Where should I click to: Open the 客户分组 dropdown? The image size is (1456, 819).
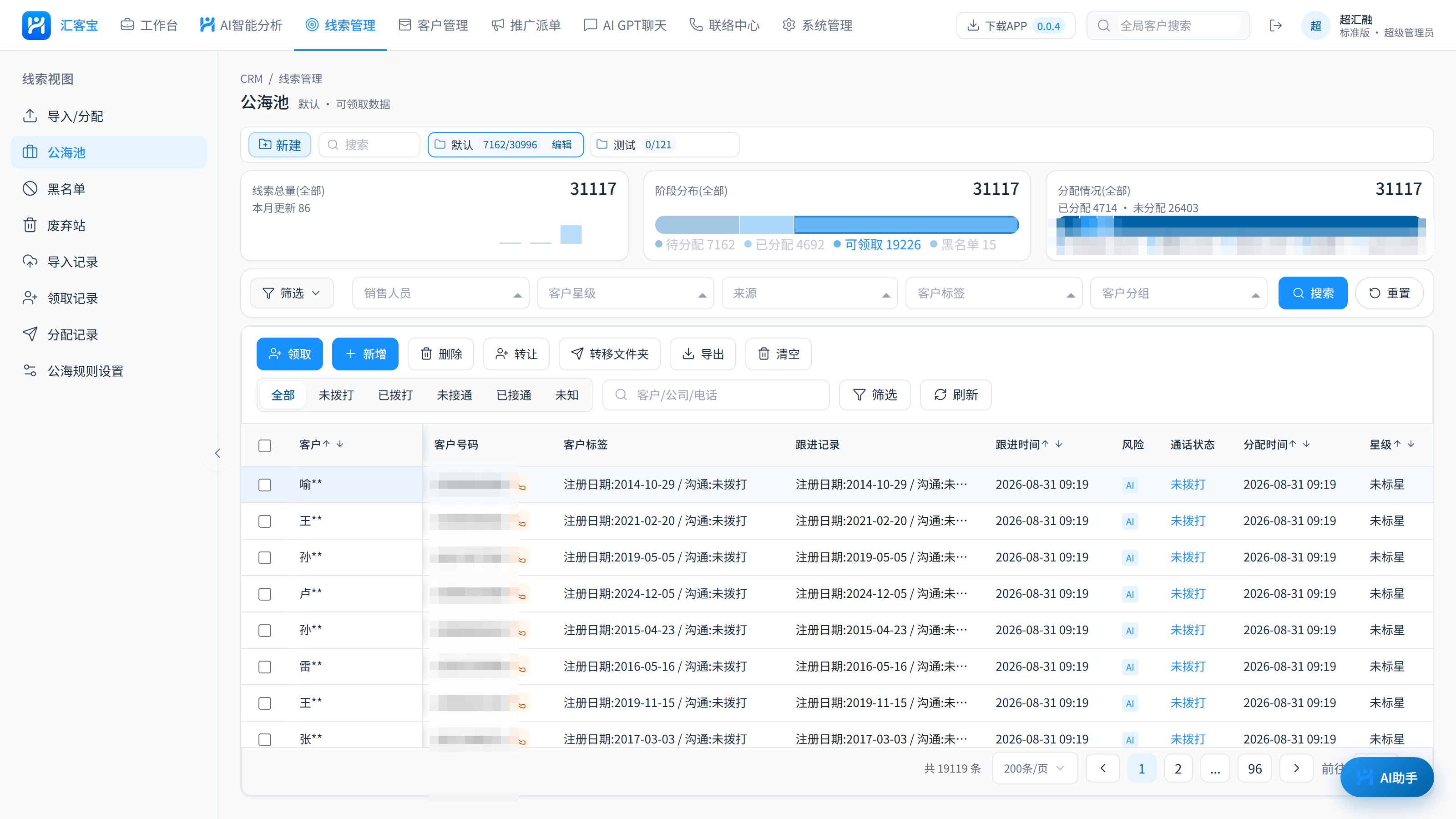1178,293
